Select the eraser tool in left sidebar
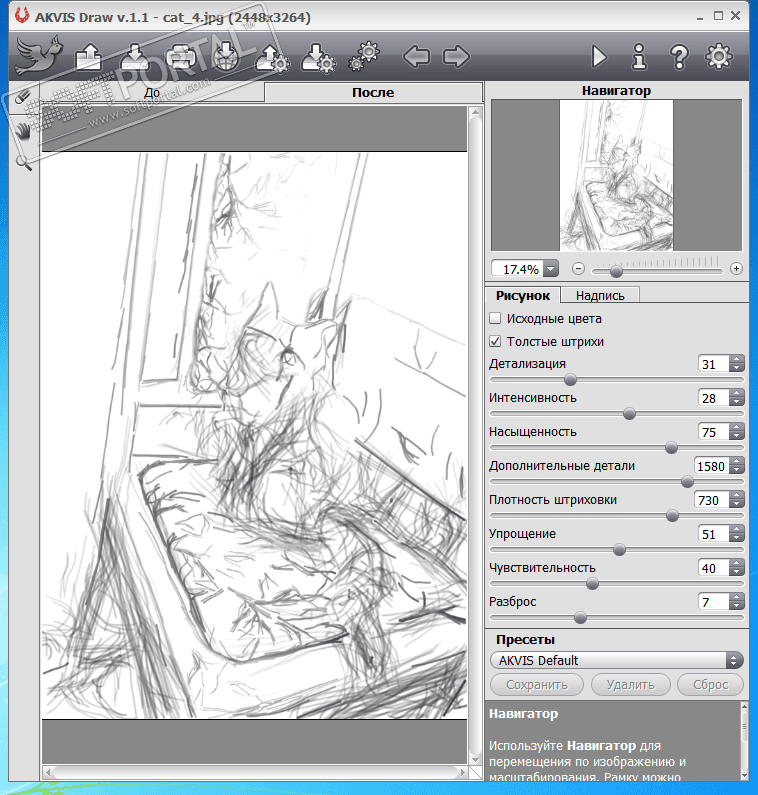Screen dimensions: 758x795 tap(23, 97)
